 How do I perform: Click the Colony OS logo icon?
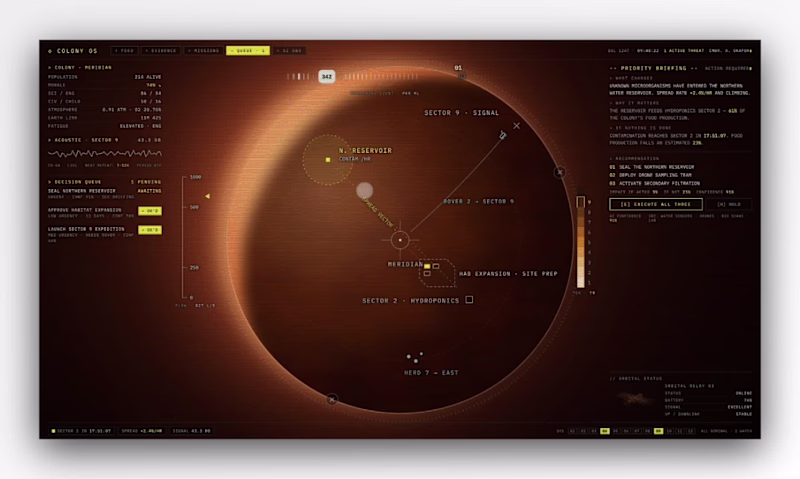(x=50, y=51)
